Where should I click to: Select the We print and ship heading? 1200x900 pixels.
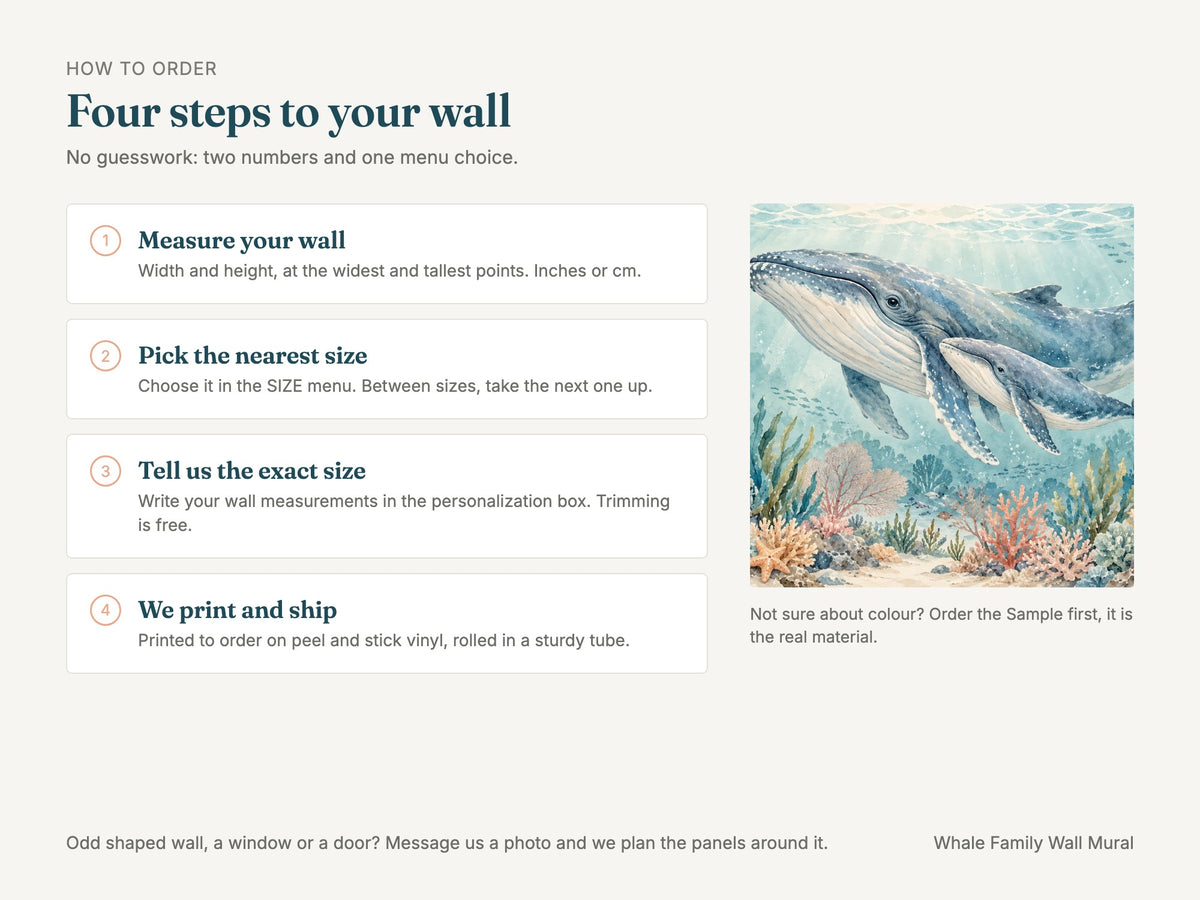click(237, 610)
